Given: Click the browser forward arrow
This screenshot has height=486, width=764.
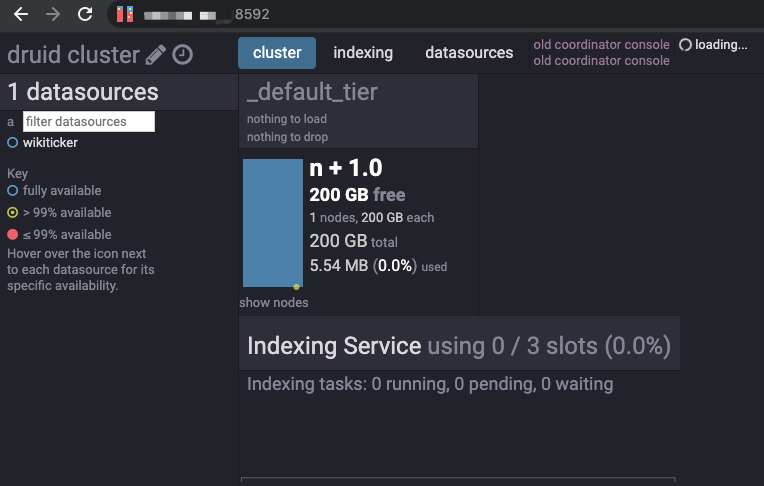Looking at the screenshot, I should click(53, 14).
